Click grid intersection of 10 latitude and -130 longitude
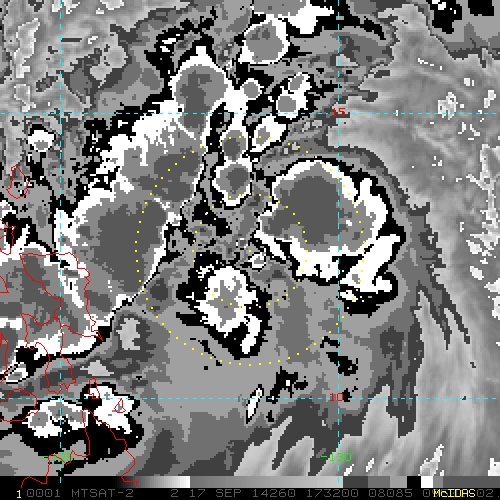 pos(339,399)
